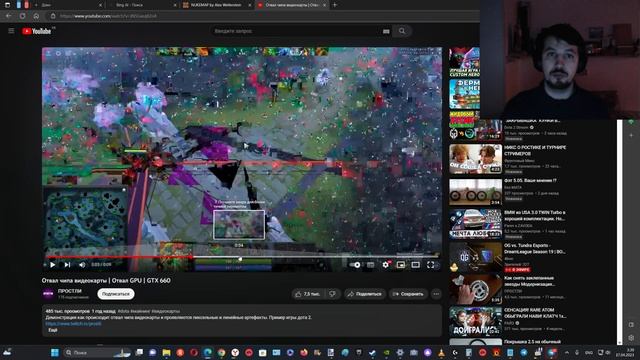Click the browser home button
640x360 pixels.
[36, 16]
